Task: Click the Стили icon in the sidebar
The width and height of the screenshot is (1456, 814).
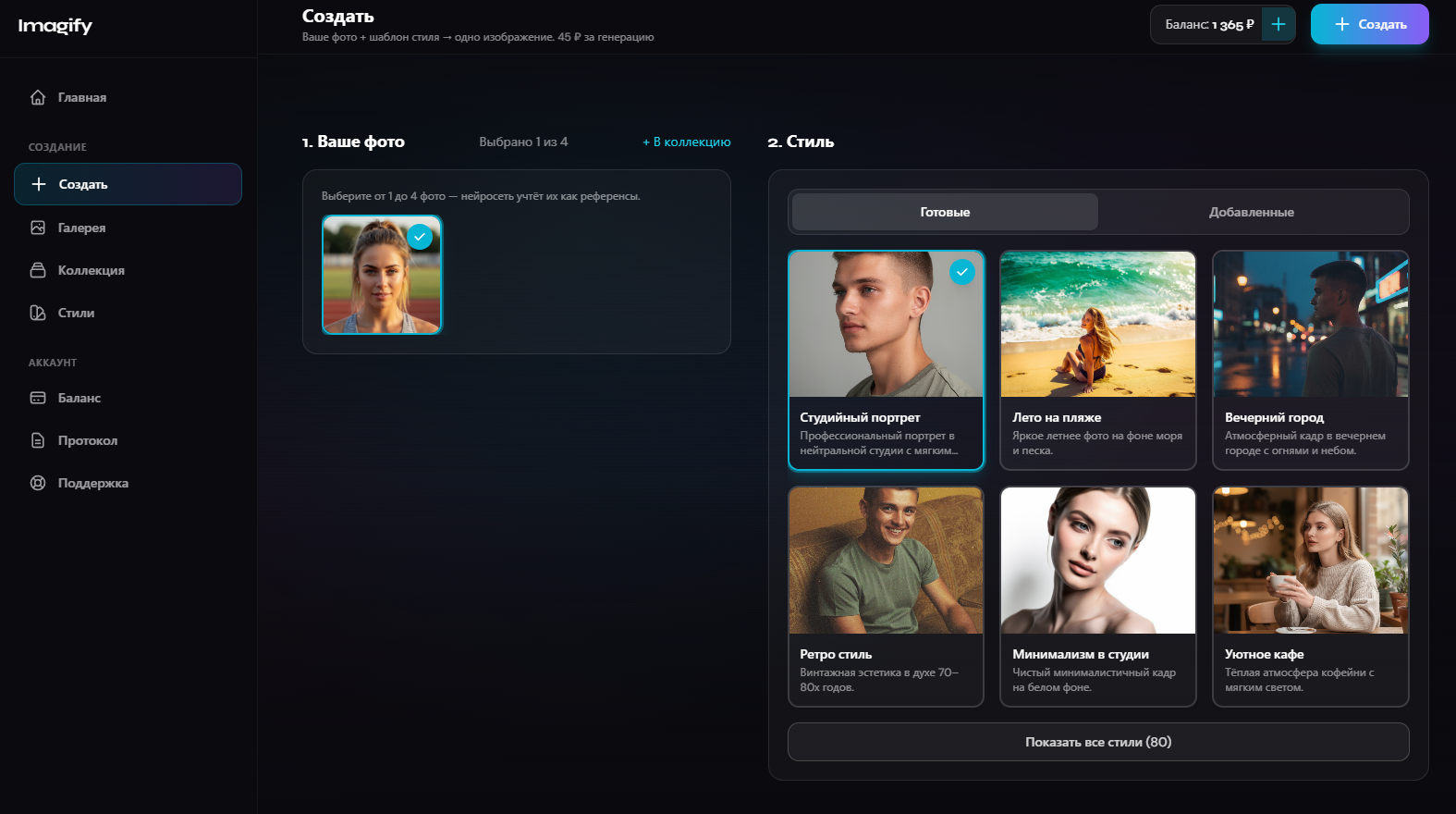Action: click(38, 313)
